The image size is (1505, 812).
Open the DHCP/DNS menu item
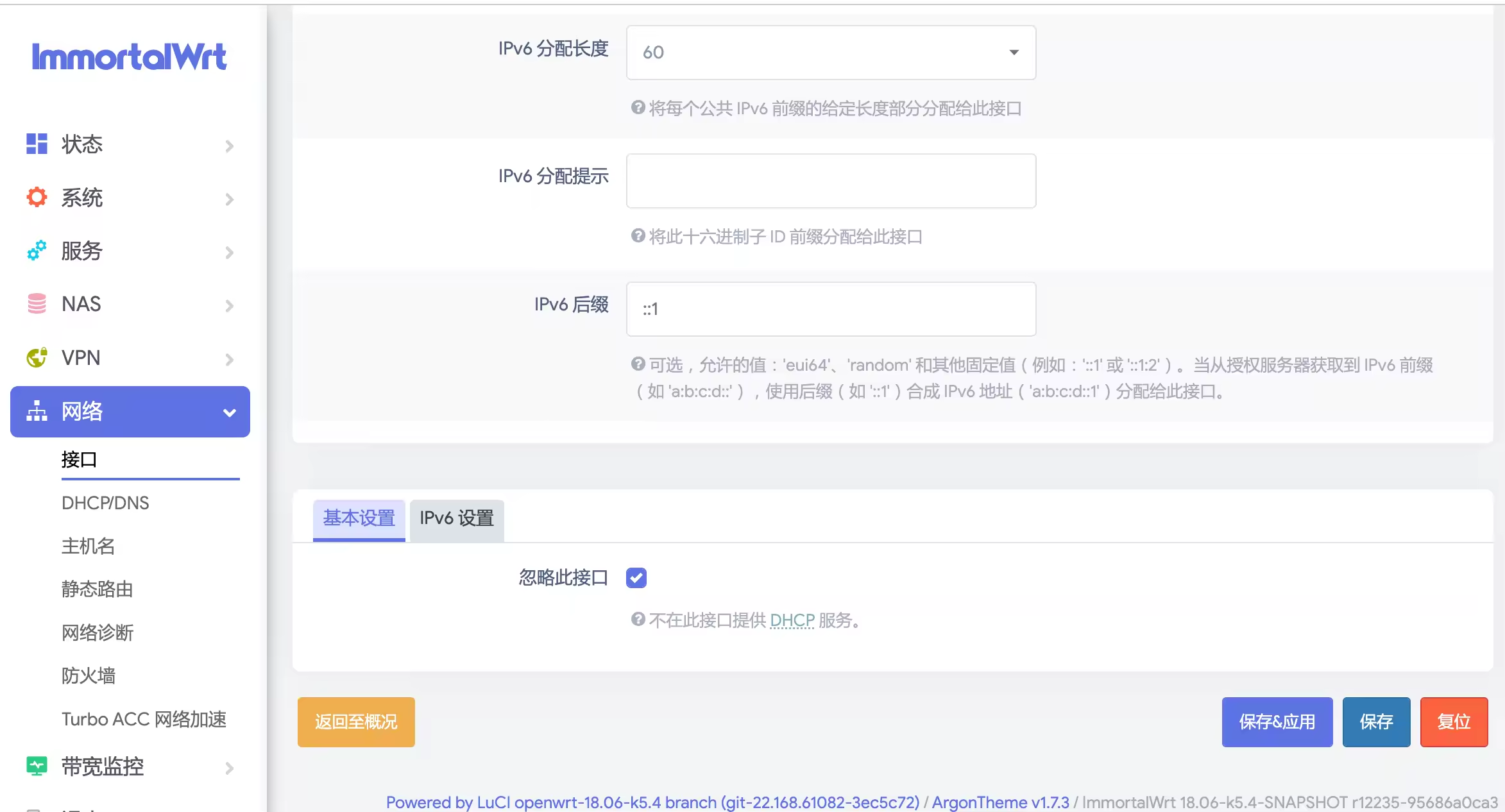point(105,503)
